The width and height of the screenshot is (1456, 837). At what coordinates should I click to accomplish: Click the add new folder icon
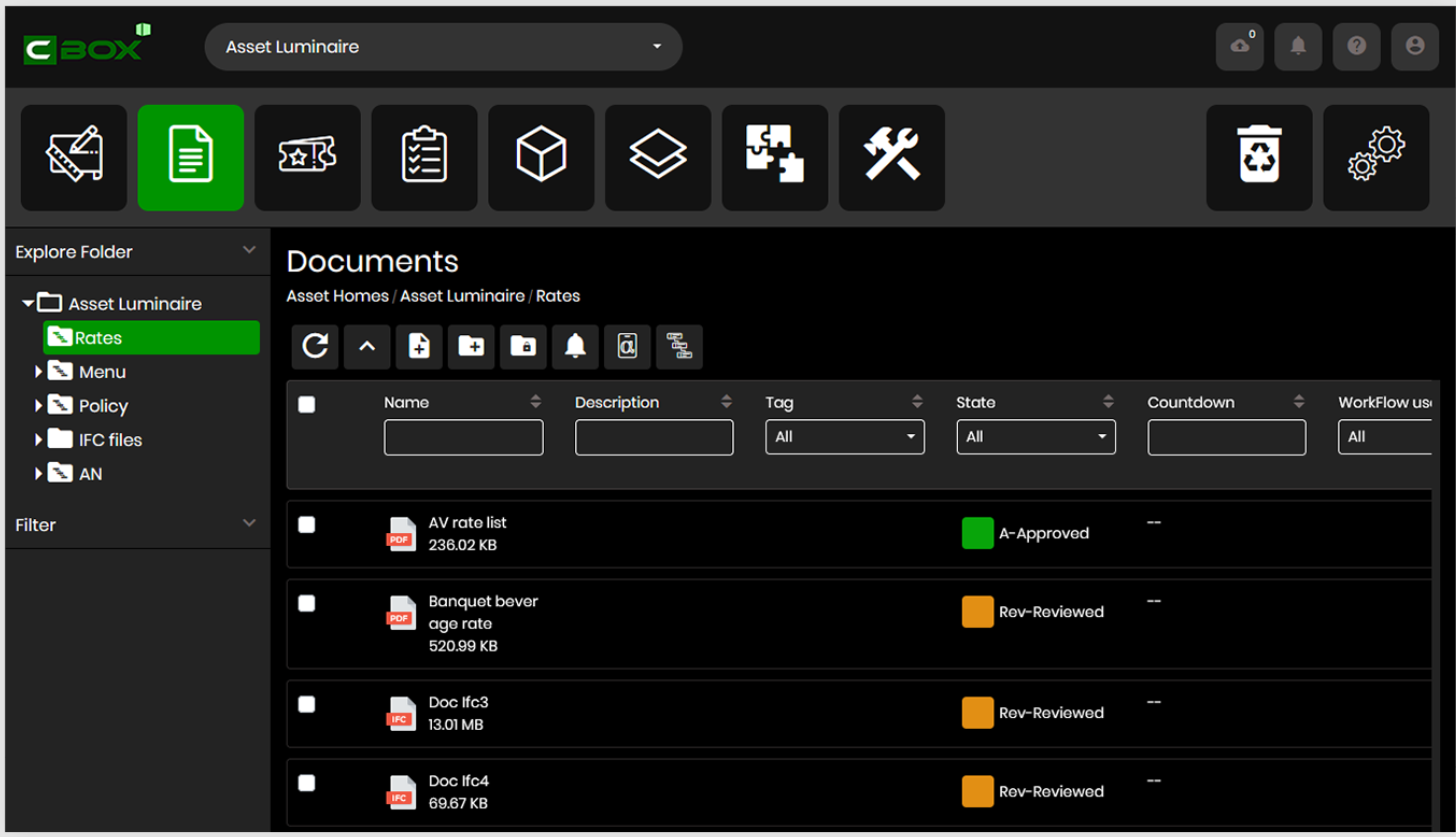(x=471, y=346)
